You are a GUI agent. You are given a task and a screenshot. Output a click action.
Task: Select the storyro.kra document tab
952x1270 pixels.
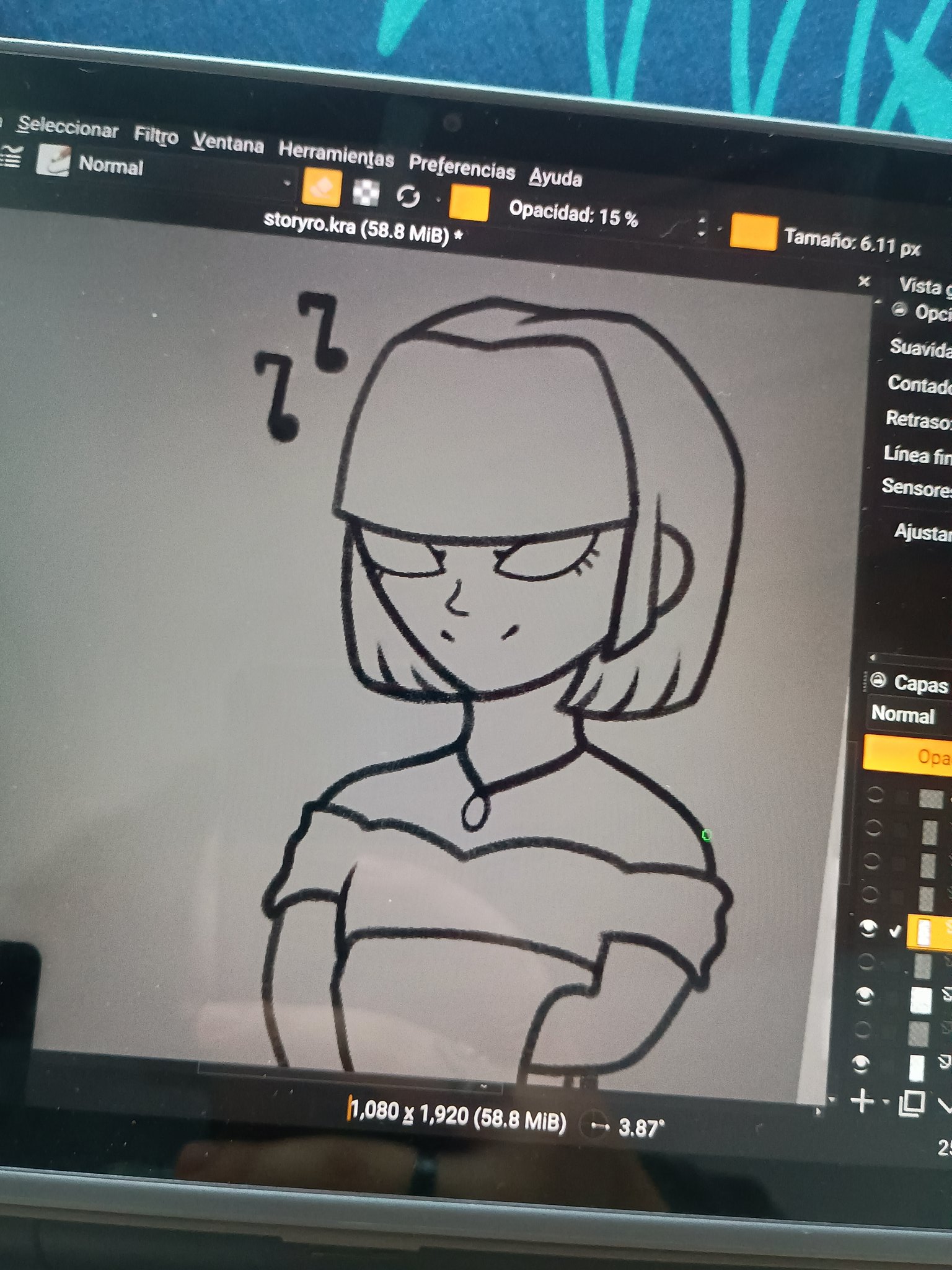coord(363,229)
